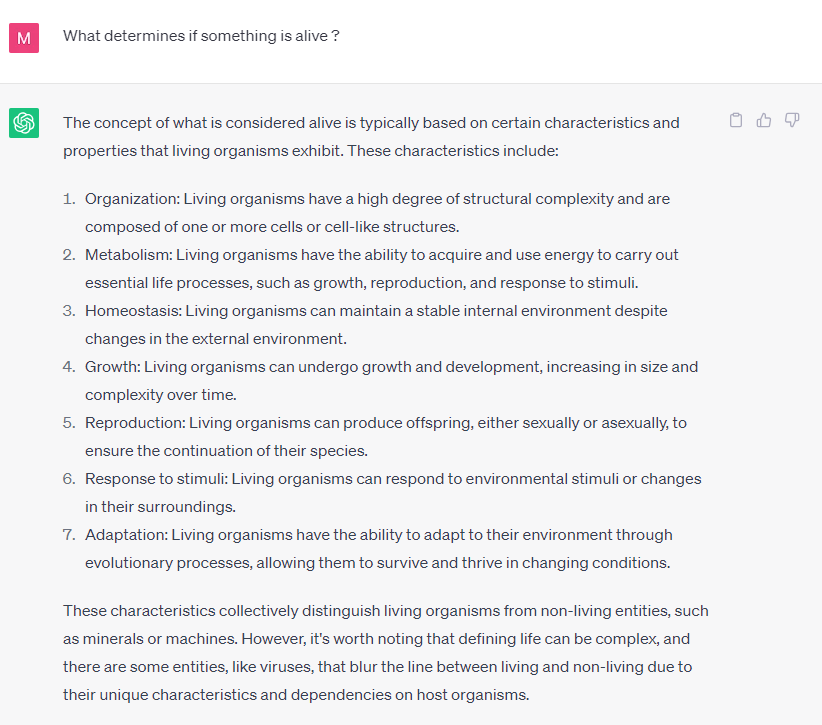
Task: Click the list number 1 marker
Action: pos(69,199)
